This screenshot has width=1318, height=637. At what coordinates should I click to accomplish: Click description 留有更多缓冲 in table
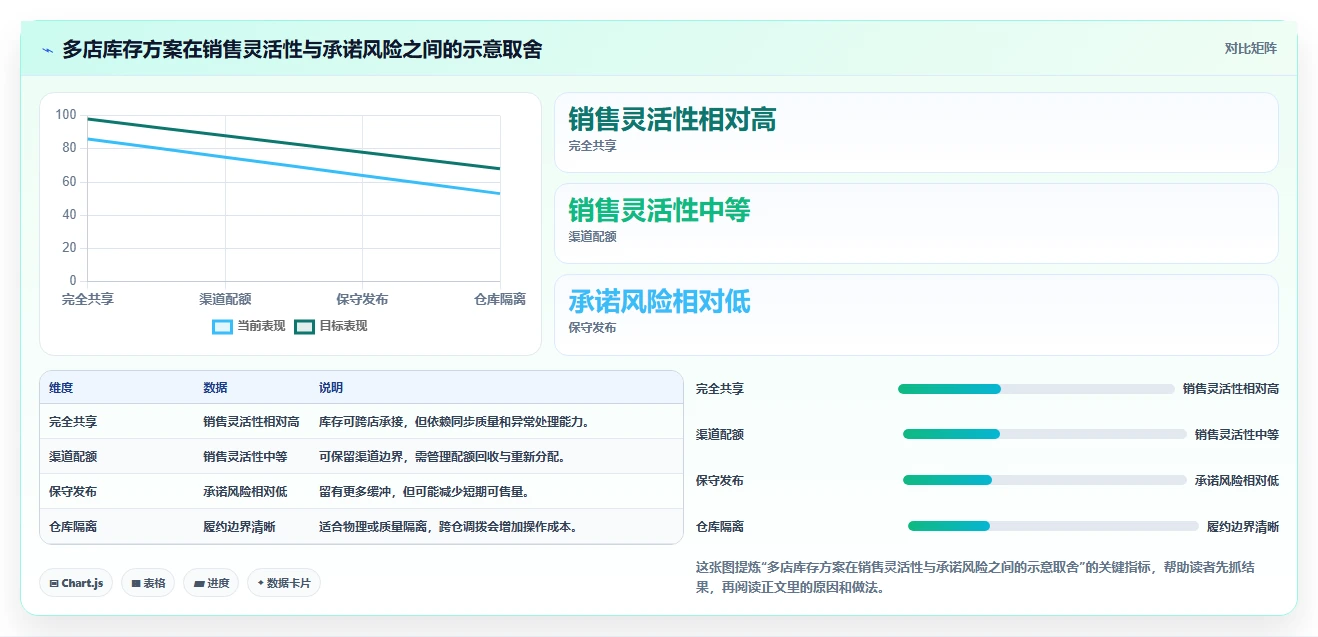click(425, 492)
